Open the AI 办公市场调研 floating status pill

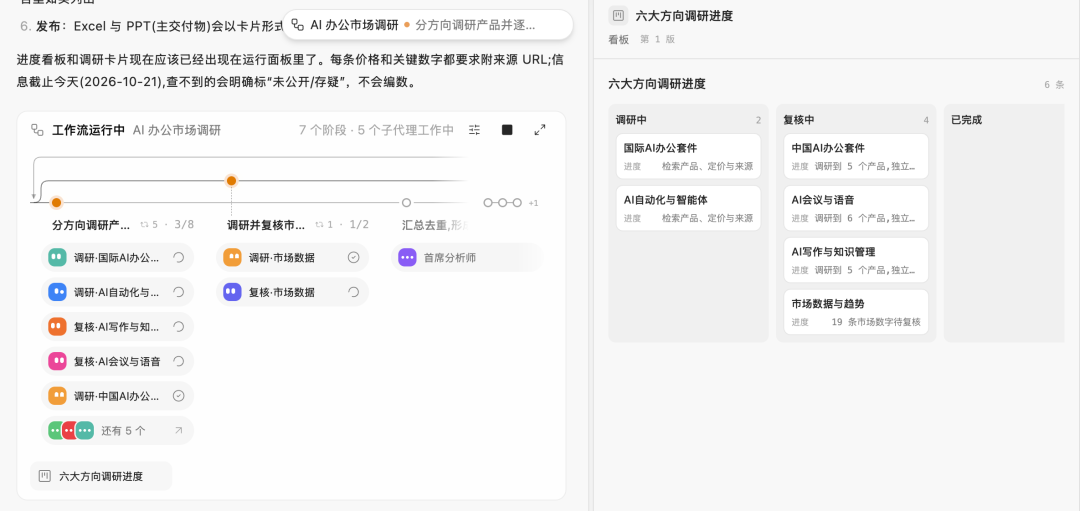tap(427, 25)
